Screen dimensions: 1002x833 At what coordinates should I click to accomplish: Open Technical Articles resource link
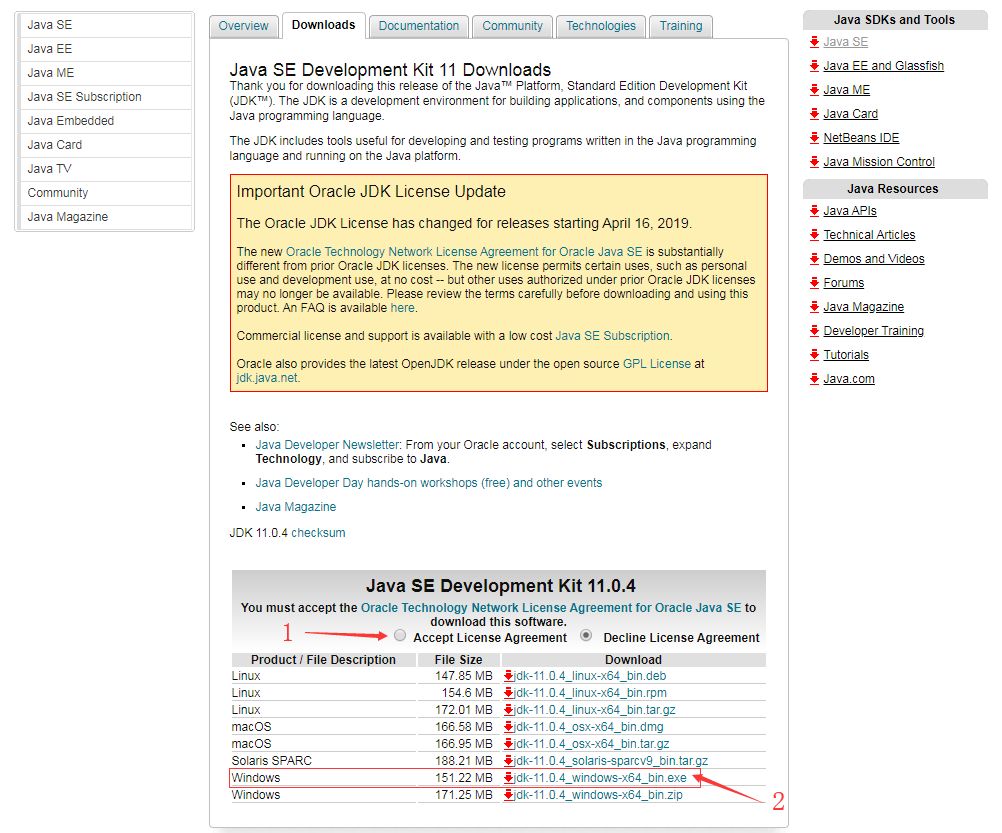869,235
